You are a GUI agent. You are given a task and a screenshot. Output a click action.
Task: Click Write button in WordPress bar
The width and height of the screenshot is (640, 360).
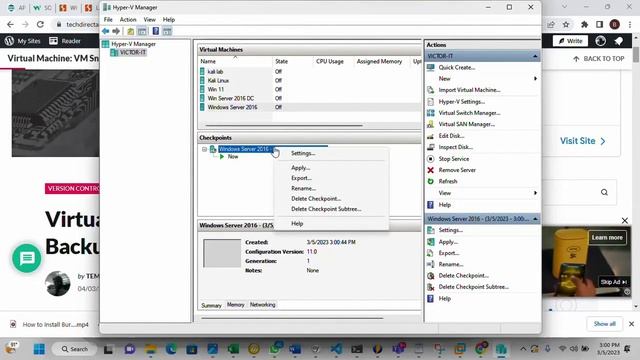[570, 41]
